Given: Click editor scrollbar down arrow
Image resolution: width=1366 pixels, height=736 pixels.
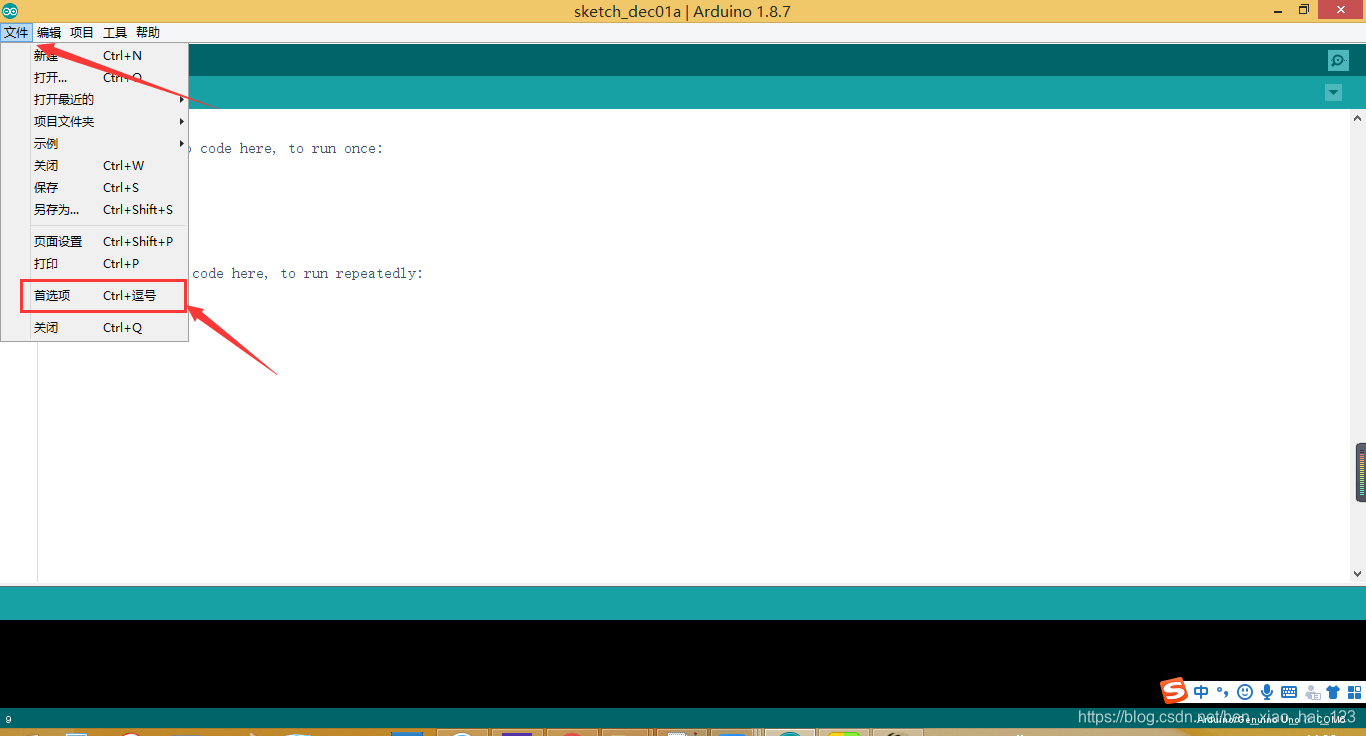Looking at the screenshot, I should point(1358,573).
